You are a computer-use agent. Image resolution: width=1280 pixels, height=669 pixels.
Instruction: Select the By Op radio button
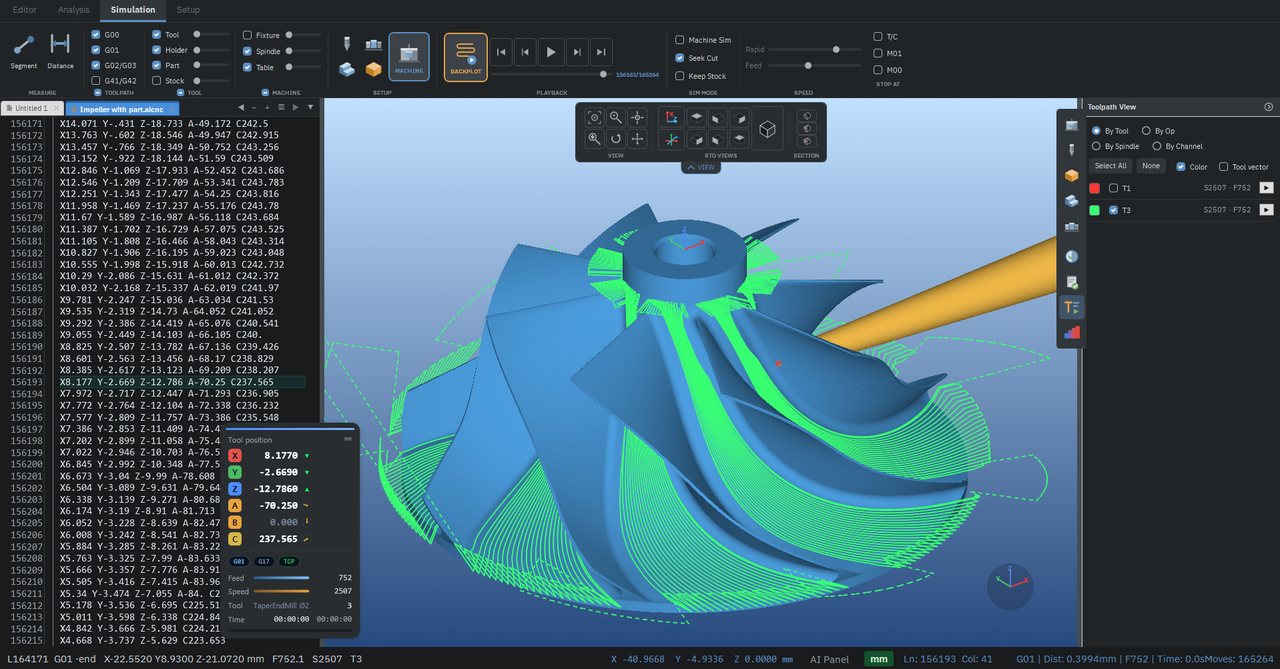click(x=1146, y=131)
